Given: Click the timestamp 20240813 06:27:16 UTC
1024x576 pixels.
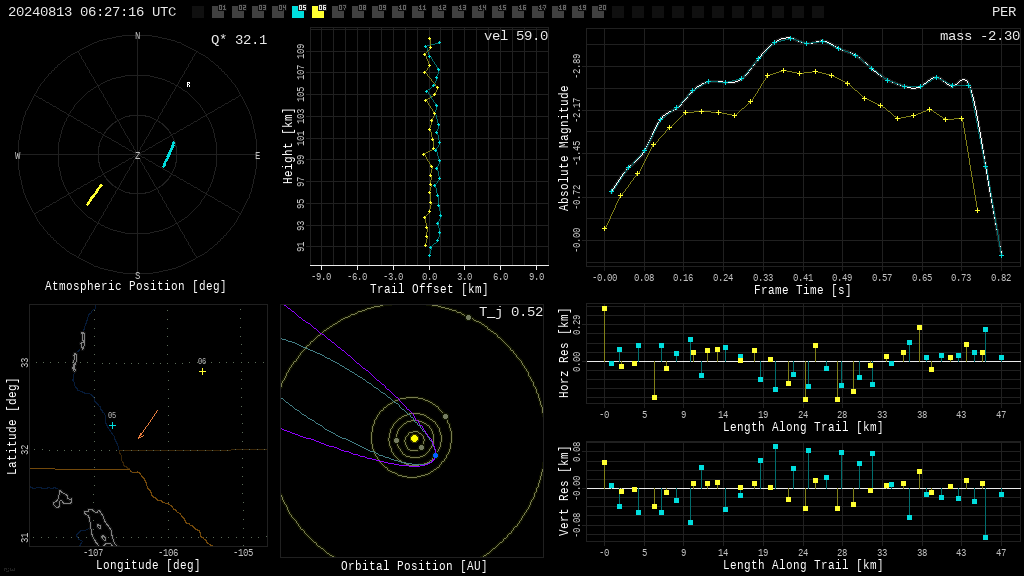Looking at the screenshot, I should pos(92,12).
